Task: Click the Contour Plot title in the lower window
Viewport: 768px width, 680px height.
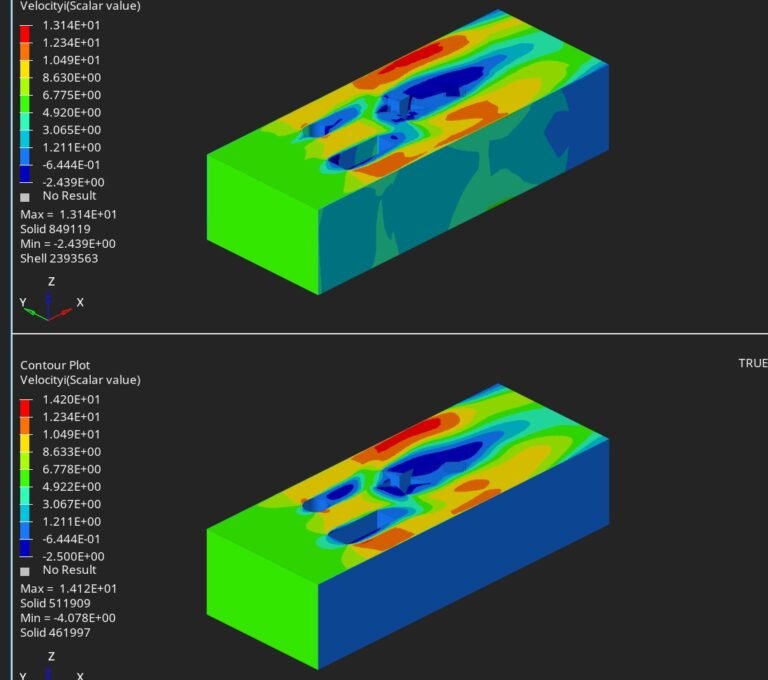Action: pos(55,365)
